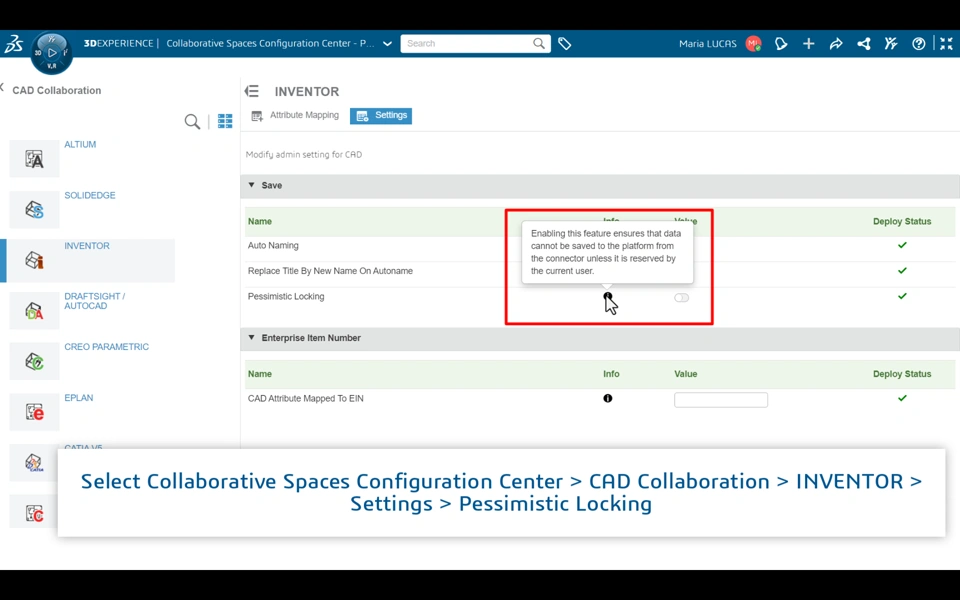Viewport: 960px width, 600px height.
Task: Open the collaboration network icon in the top bar
Action: 864,43
